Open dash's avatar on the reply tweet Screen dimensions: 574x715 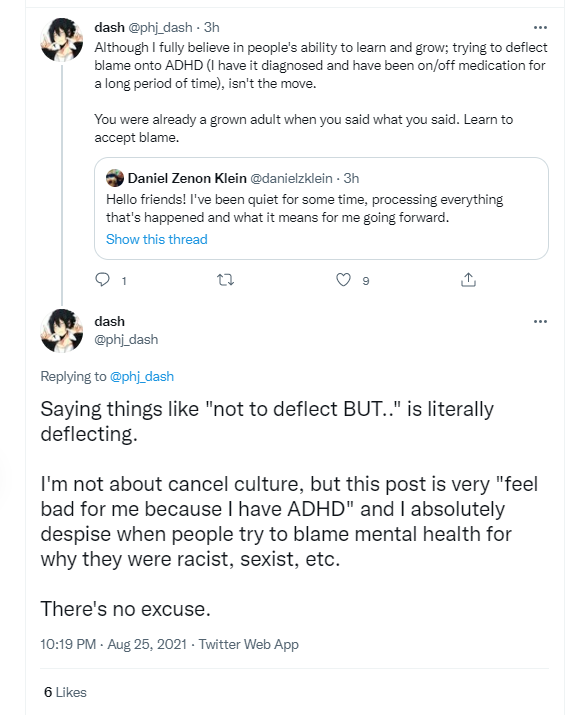pos(62,331)
